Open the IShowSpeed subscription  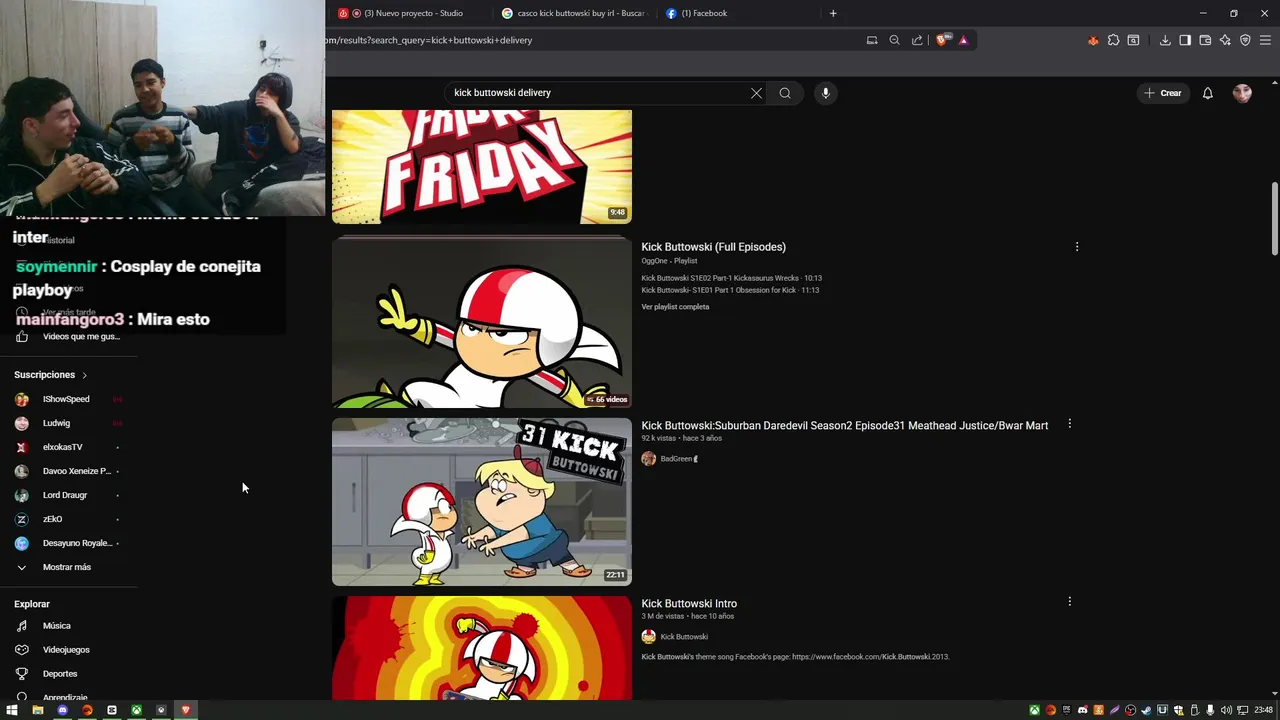click(68, 399)
